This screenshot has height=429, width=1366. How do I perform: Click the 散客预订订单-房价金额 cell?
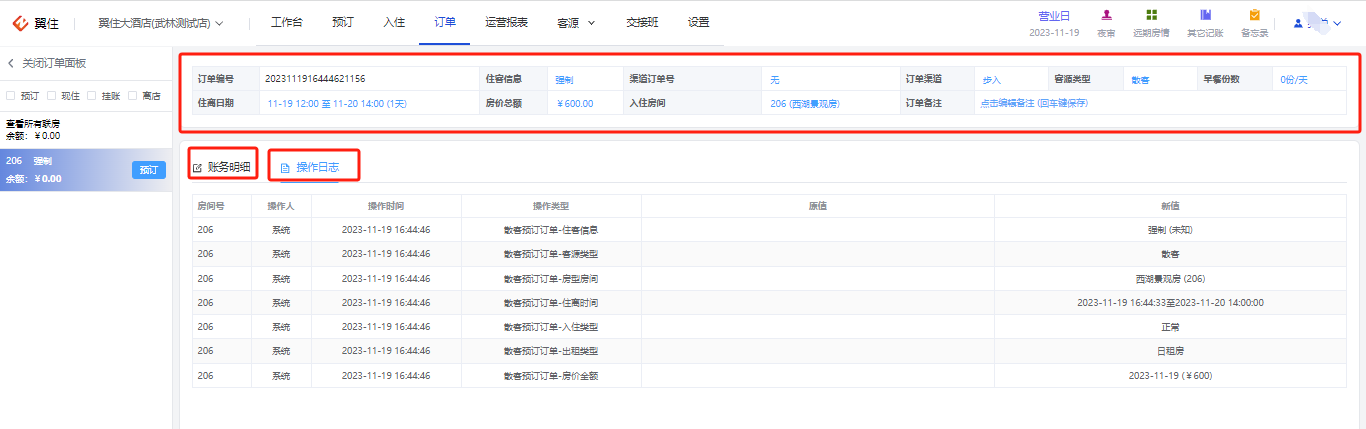(x=551, y=376)
